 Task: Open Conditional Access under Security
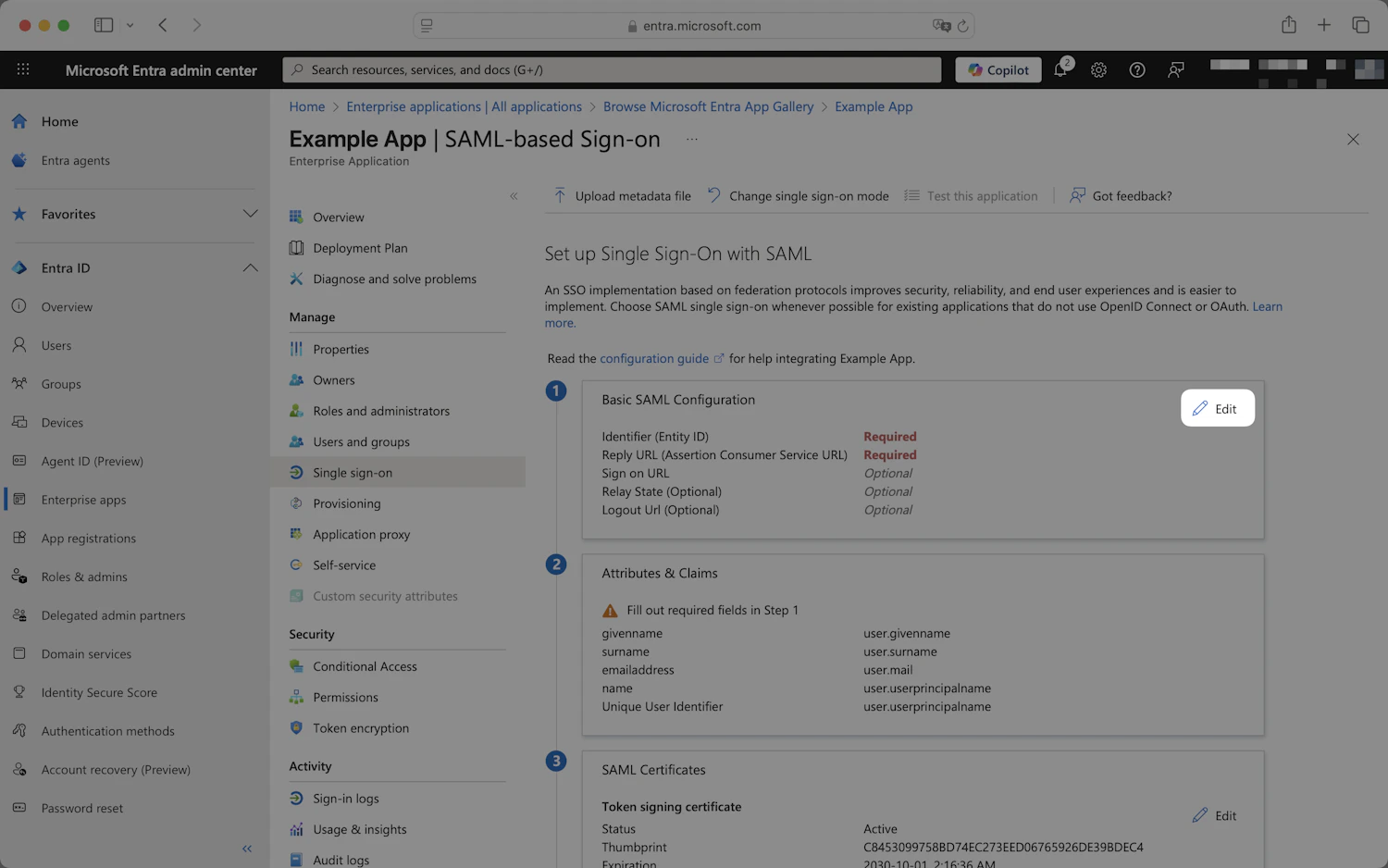pos(365,666)
